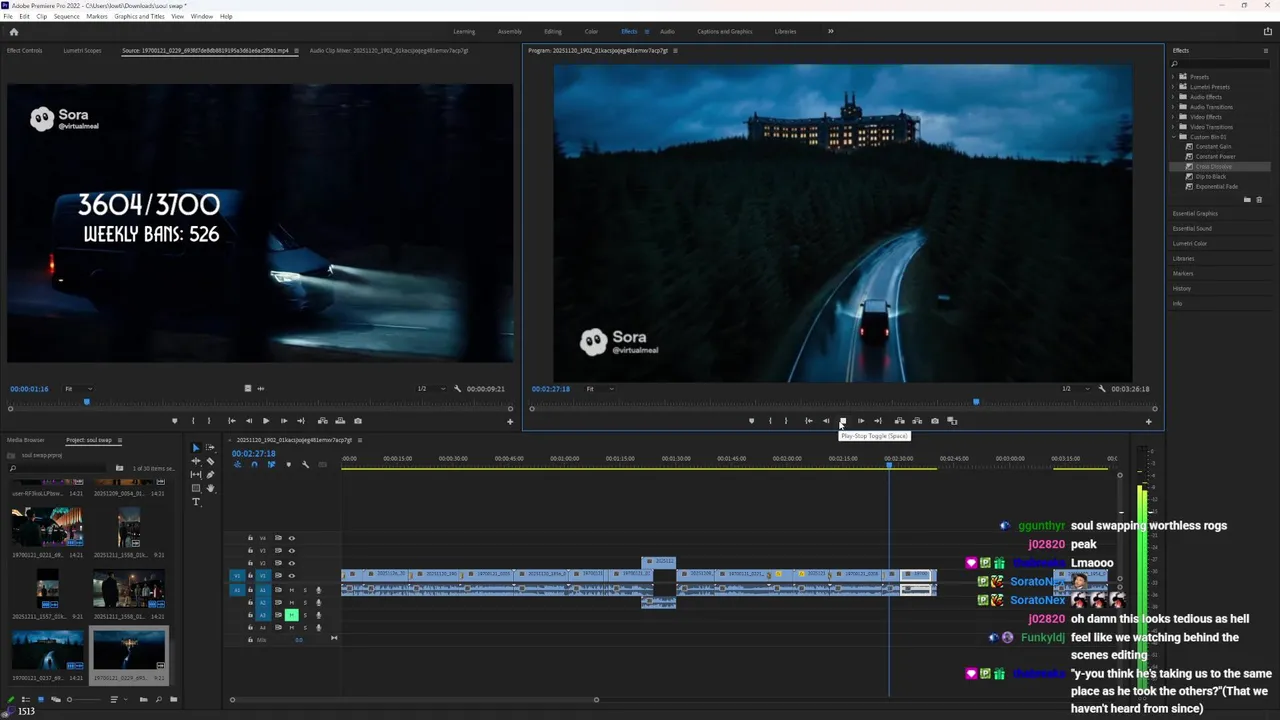Click Overwrite button in Source monitor

point(340,421)
